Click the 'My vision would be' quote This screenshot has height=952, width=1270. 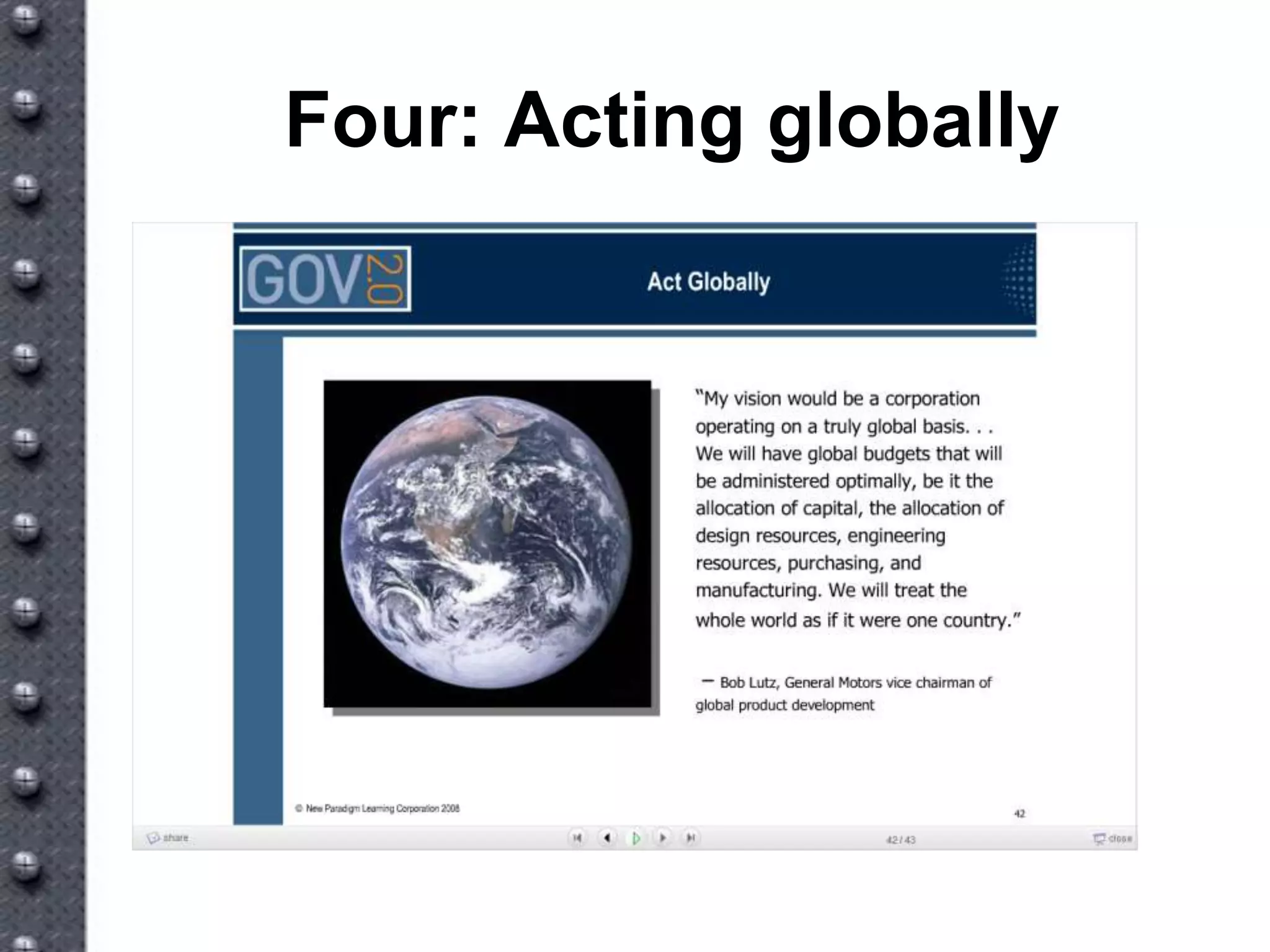point(856,508)
